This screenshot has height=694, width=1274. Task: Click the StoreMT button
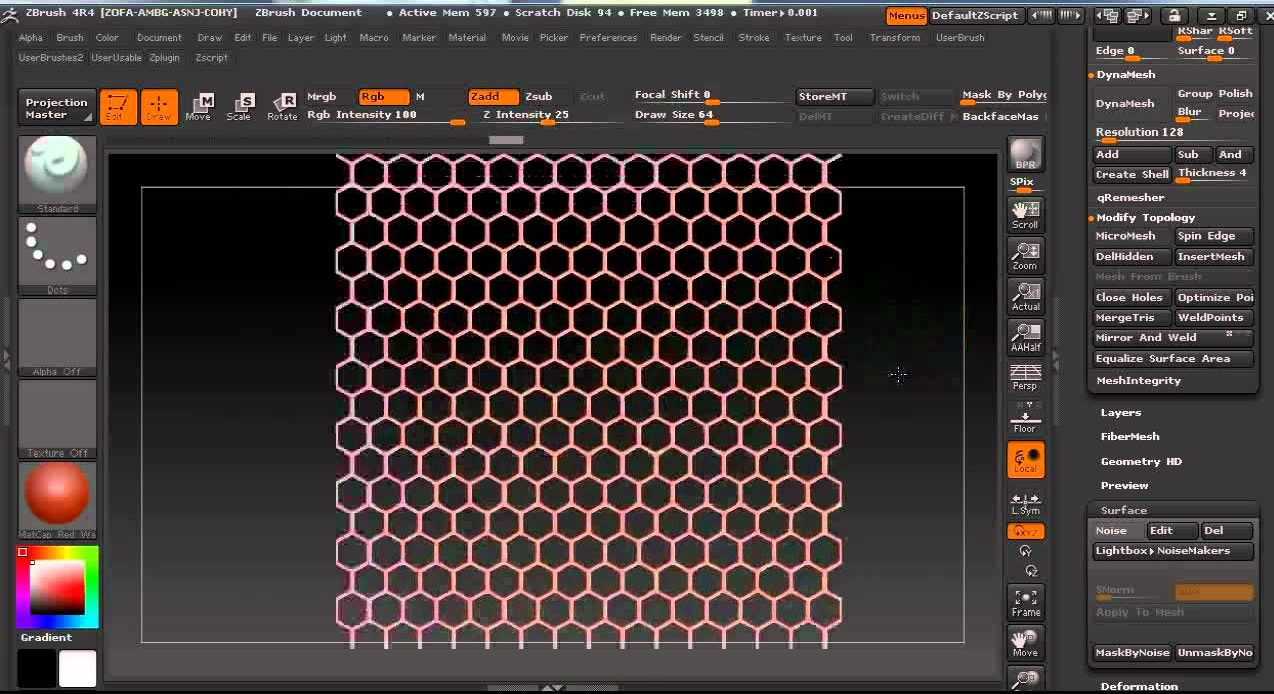coord(834,97)
